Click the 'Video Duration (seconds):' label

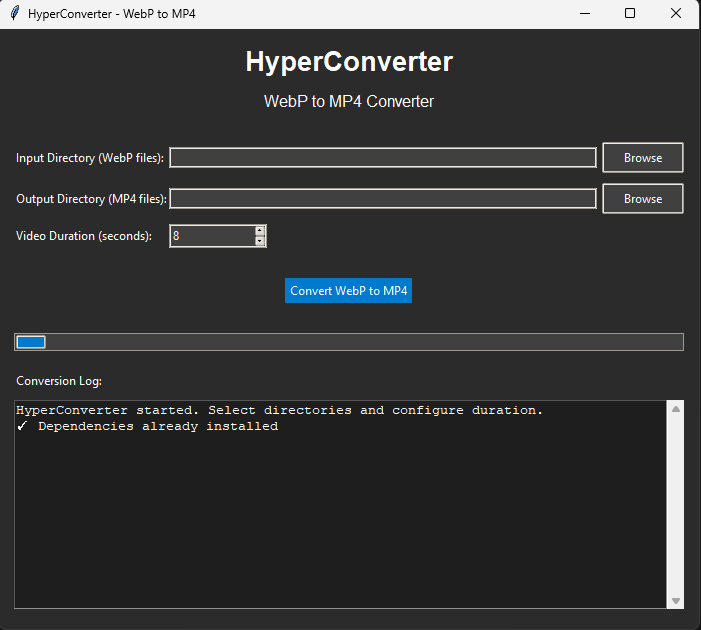pyautogui.click(x=84, y=236)
